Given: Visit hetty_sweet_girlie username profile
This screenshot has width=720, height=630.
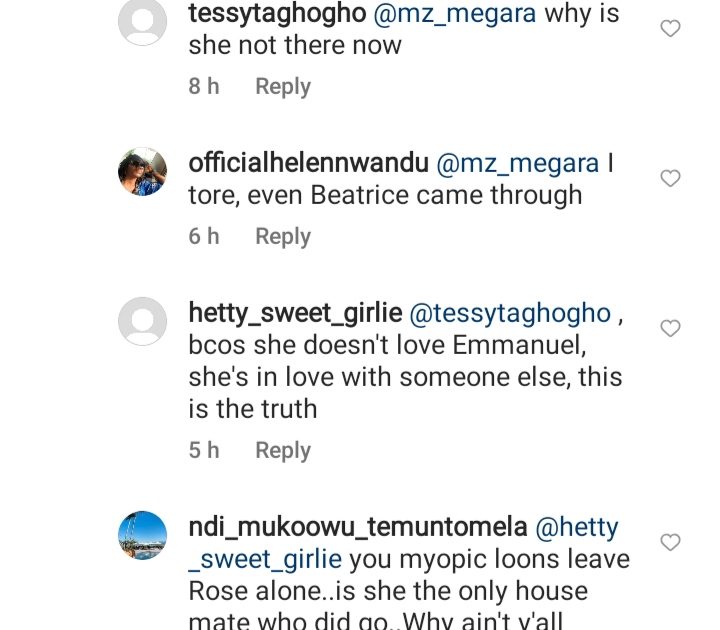Looking at the screenshot, I should 295,313.
